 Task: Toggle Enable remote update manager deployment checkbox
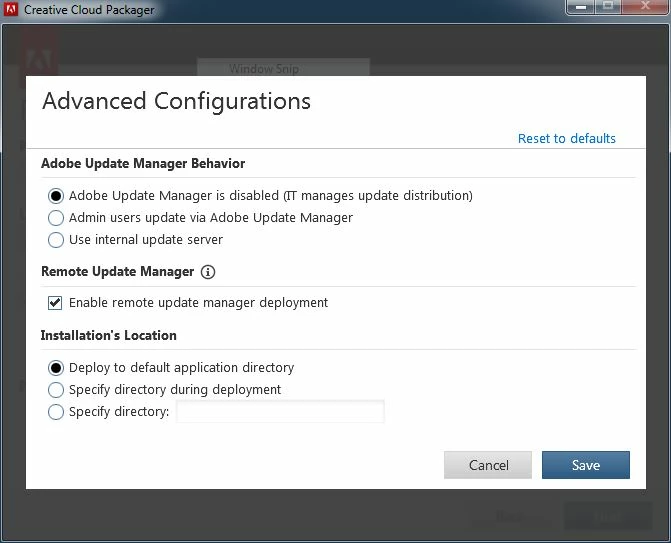(x=55, y=303)
